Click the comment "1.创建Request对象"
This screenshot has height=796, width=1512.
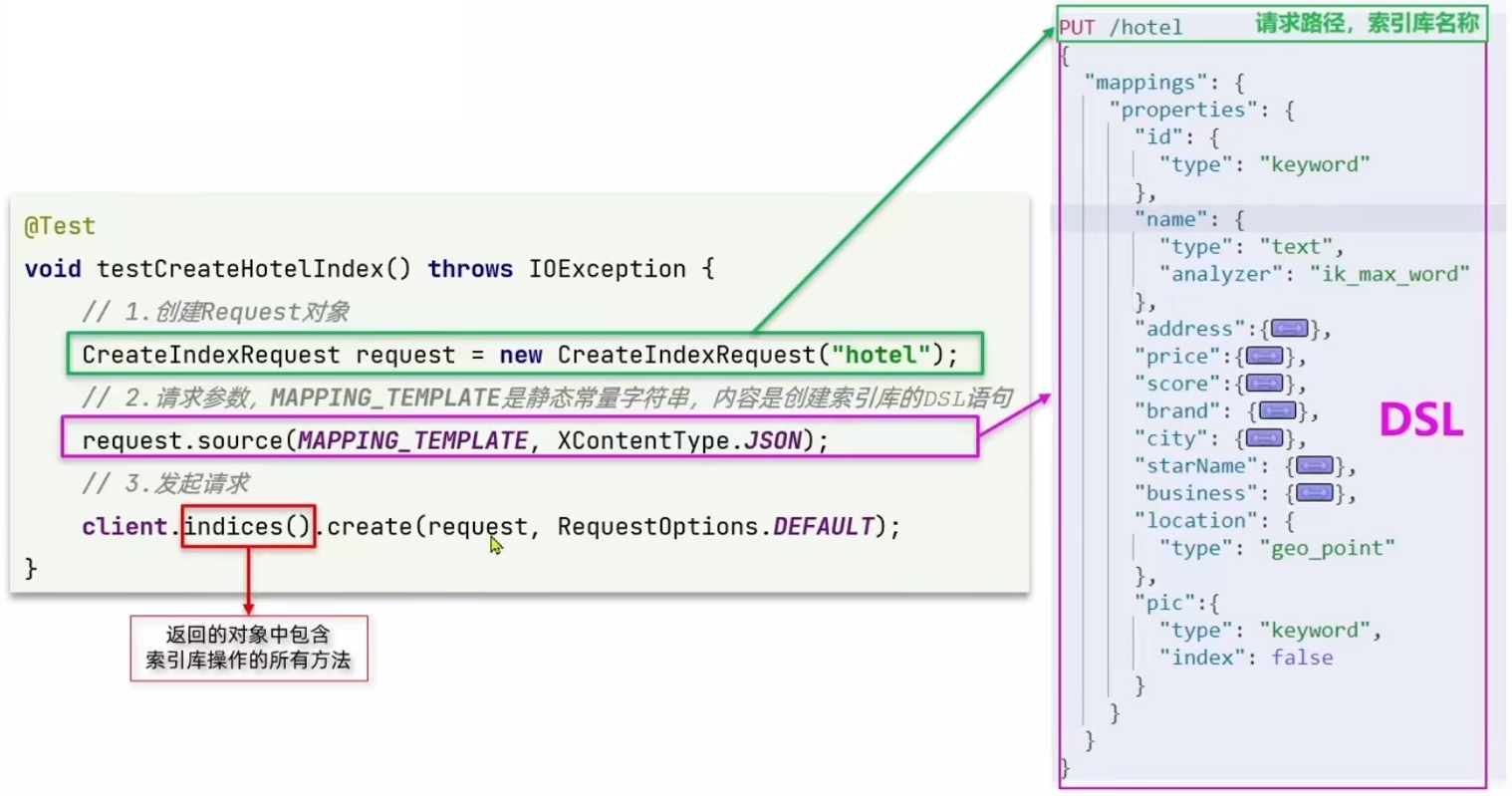tap(215, 312)
